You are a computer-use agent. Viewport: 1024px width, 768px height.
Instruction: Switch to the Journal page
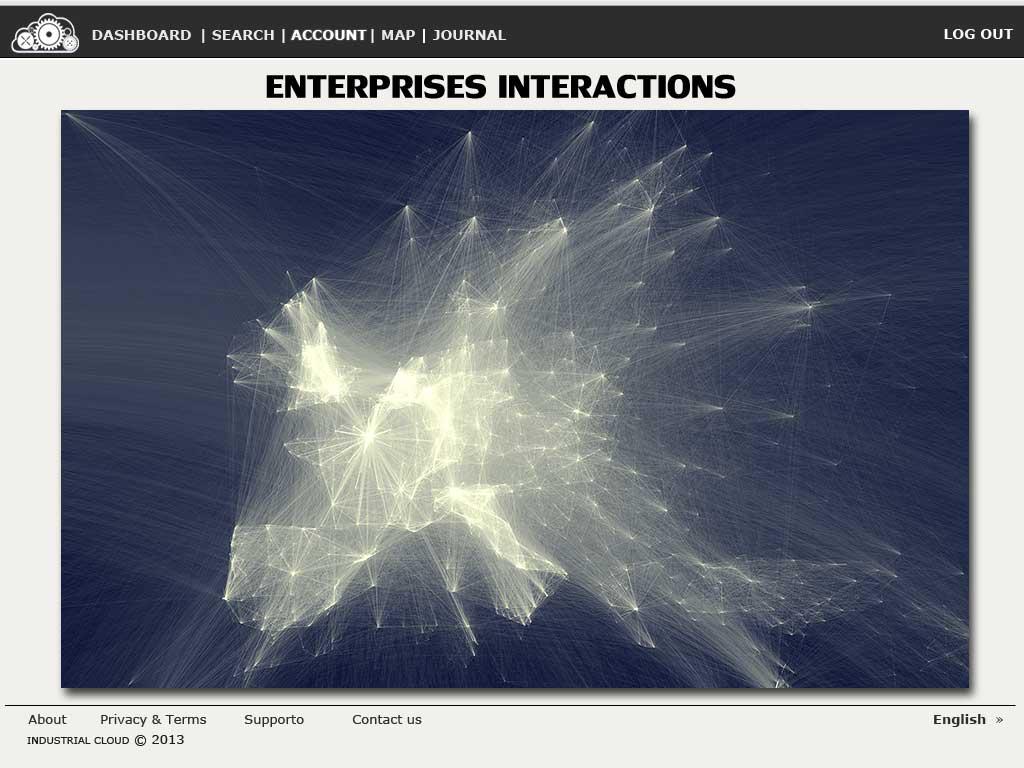[x=469, y=35]
